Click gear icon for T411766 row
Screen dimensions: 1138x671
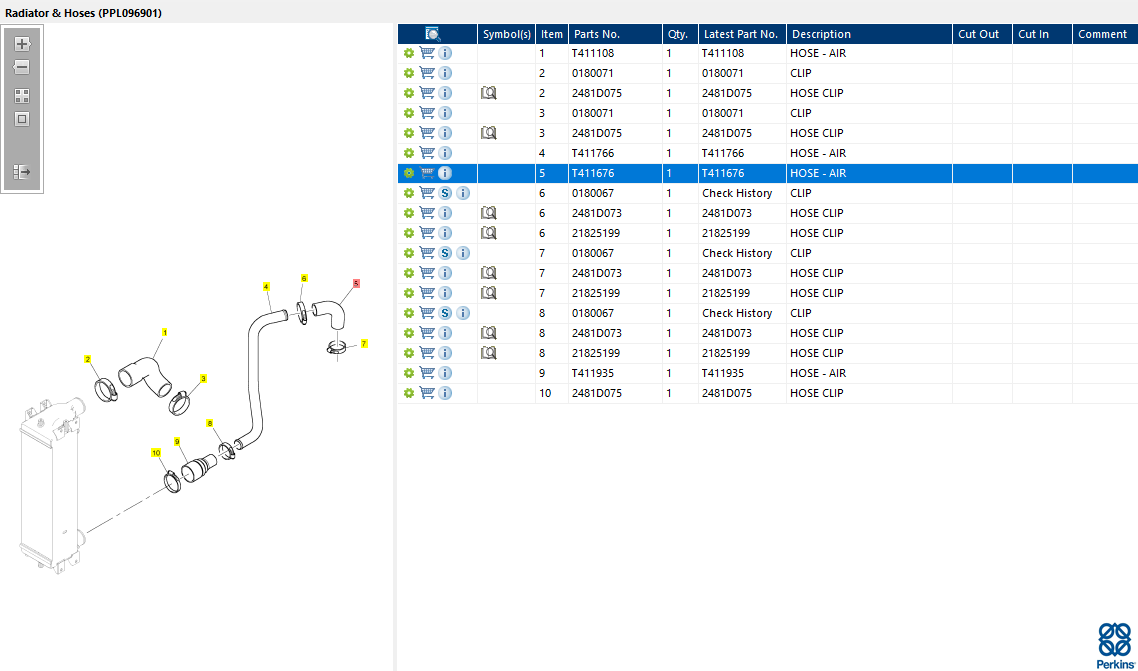pos(409,153)
